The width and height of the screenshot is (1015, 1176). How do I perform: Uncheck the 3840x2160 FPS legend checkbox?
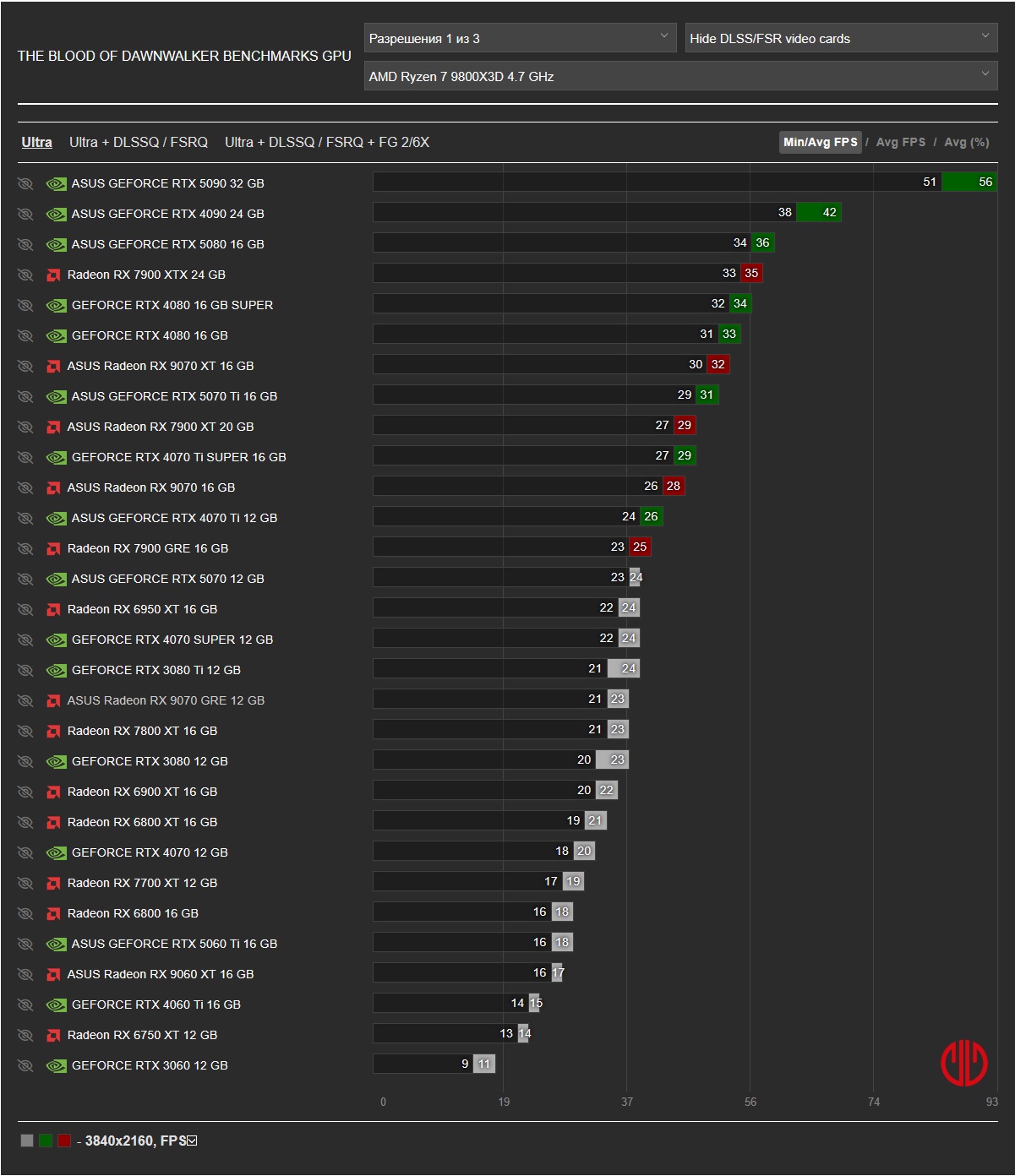click(192, 1141)
